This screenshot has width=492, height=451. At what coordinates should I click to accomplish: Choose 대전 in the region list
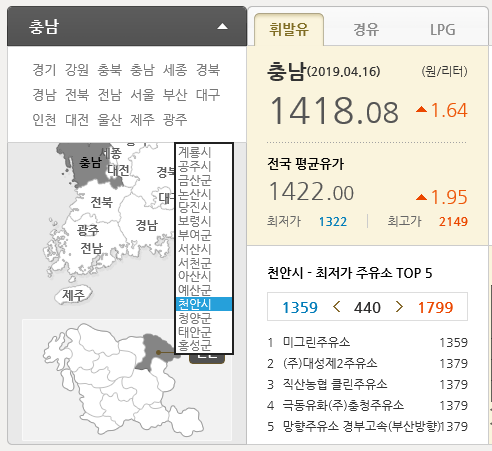point(77,120)
